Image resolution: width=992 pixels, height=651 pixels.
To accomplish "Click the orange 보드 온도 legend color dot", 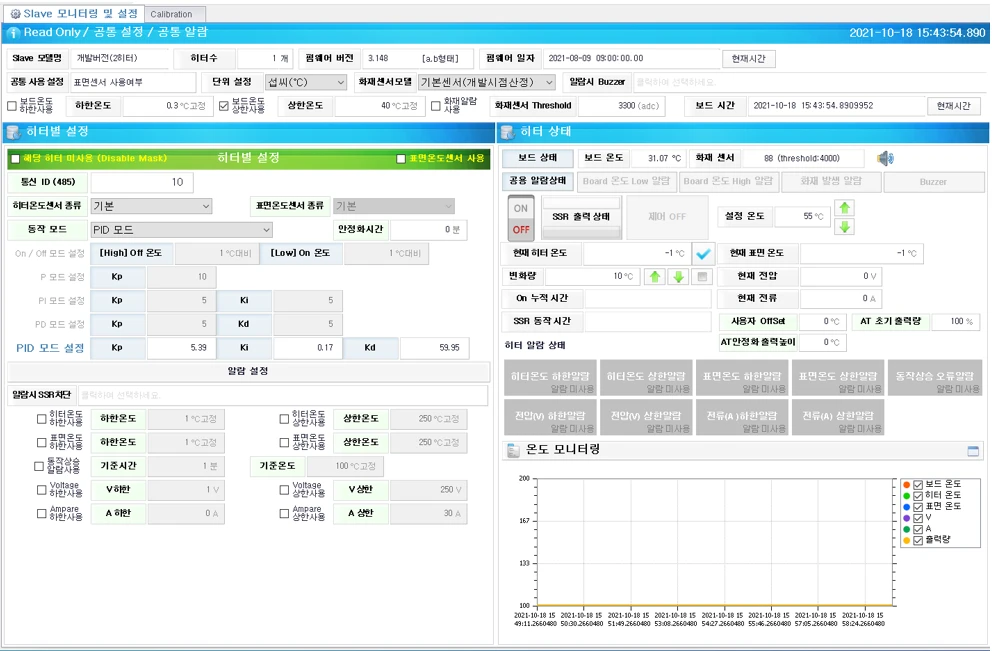I will click(907, 485).
